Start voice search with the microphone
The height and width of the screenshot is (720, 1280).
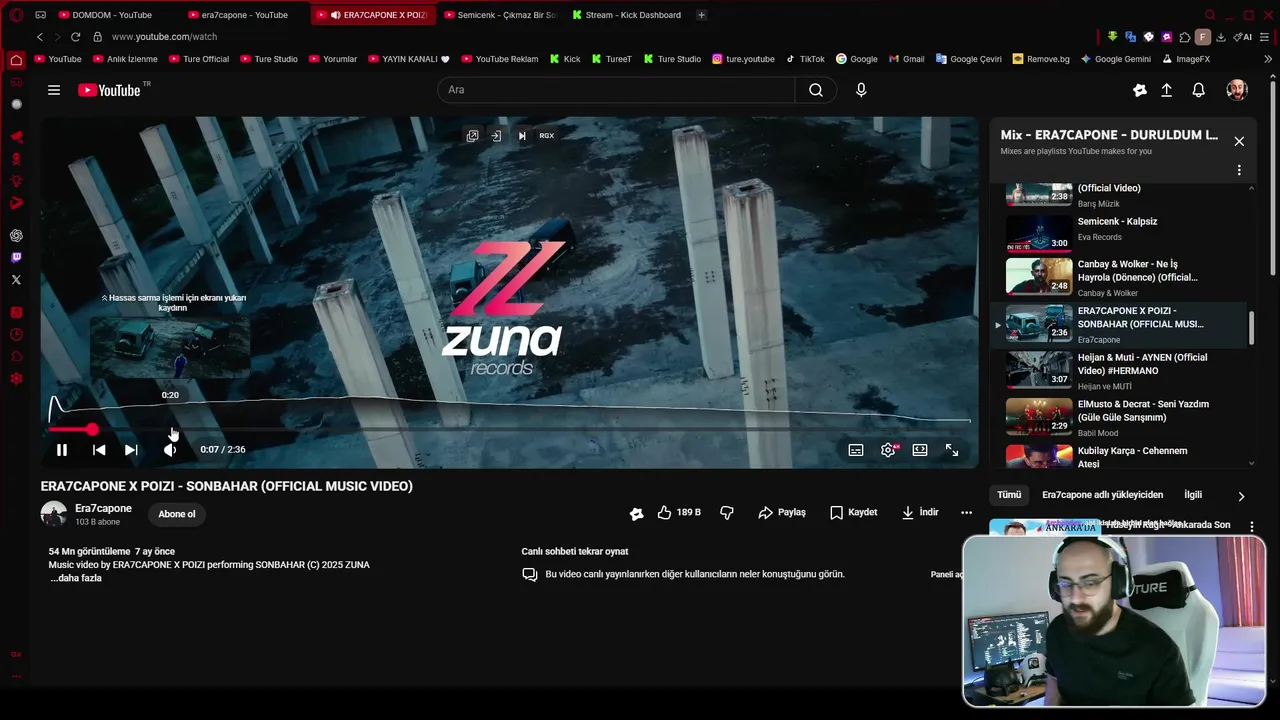tap(861, 90)
